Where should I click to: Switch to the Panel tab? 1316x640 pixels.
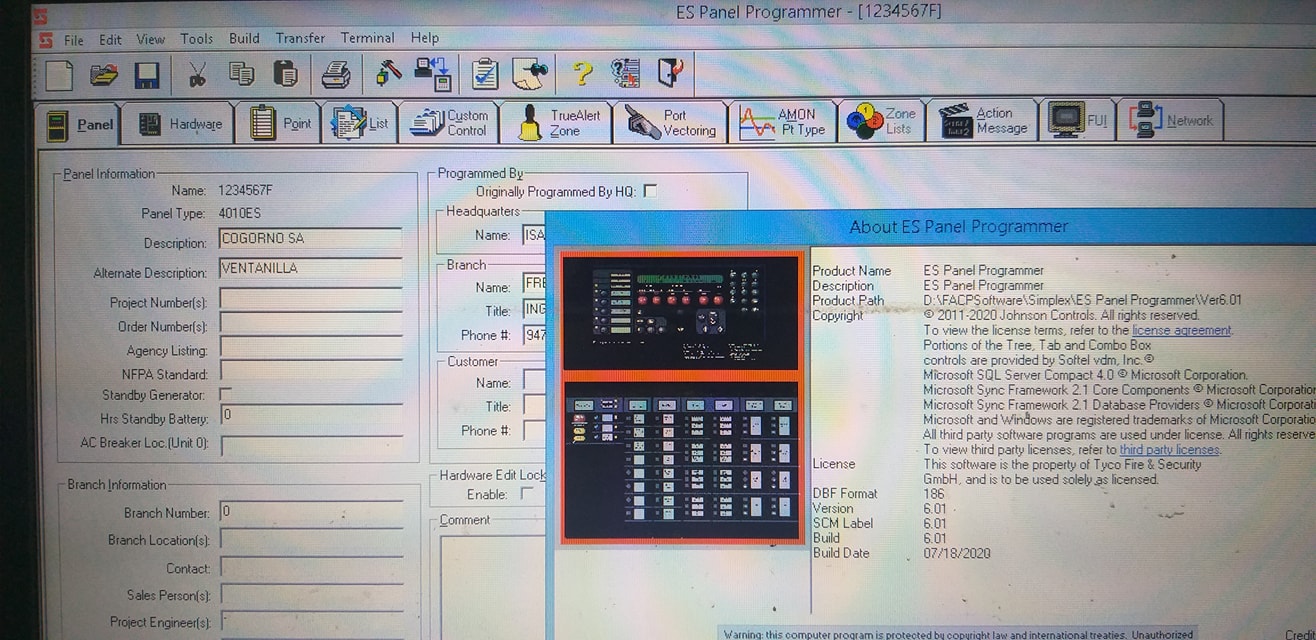click(80, 124)
